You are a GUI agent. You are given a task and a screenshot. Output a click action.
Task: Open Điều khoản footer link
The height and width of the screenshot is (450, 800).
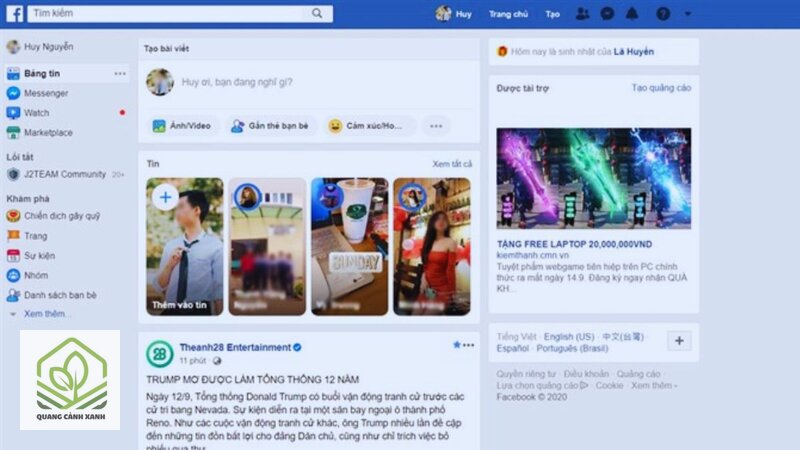click(586, 374)
